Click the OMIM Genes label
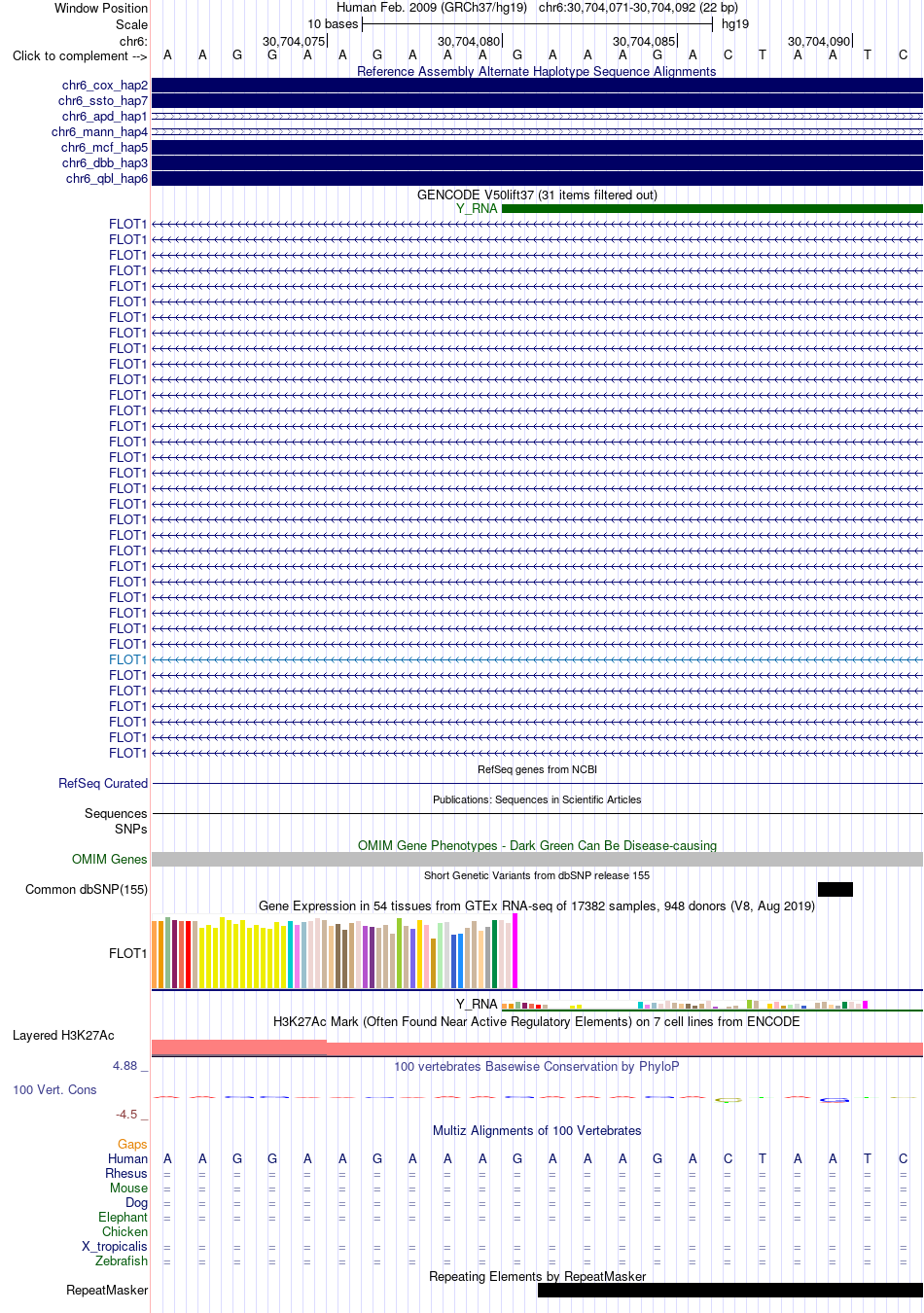 110,859
